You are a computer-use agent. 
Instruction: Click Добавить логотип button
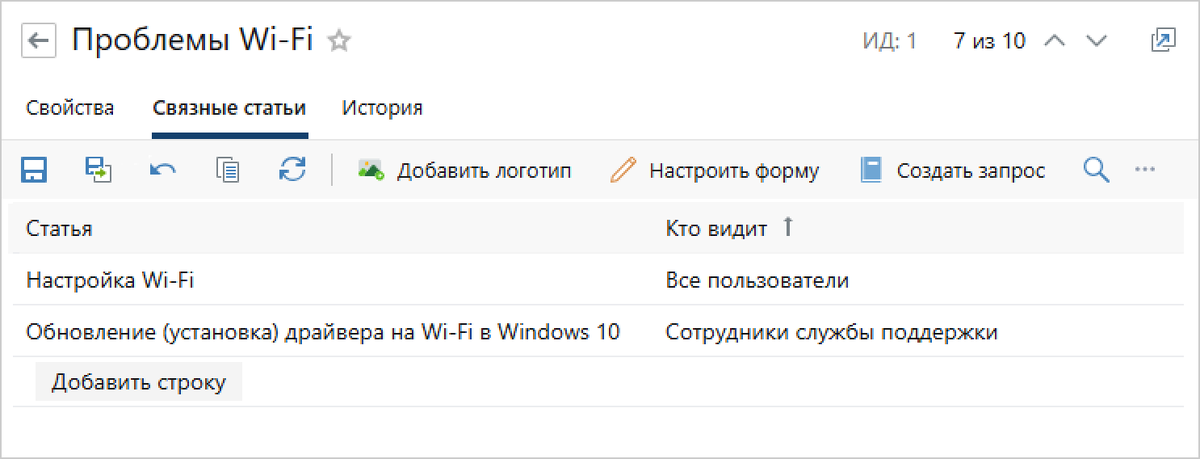click(x=465, y=171)
